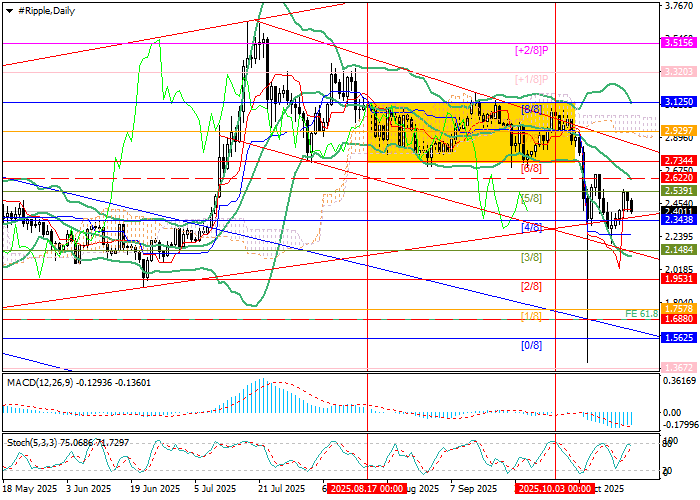
Task: Click the [+2/8]P Murrey level label
Action: coord(532,50)
